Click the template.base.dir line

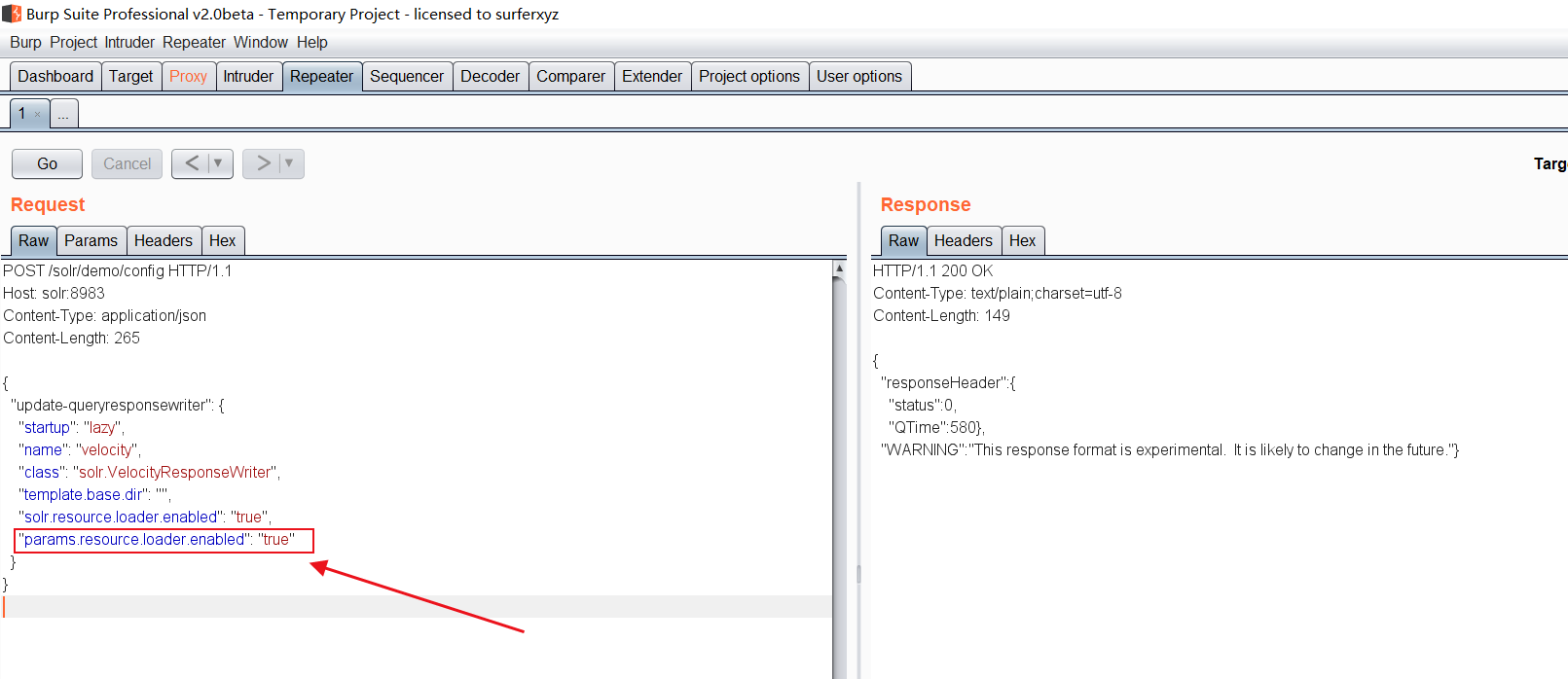pos(94,494)
